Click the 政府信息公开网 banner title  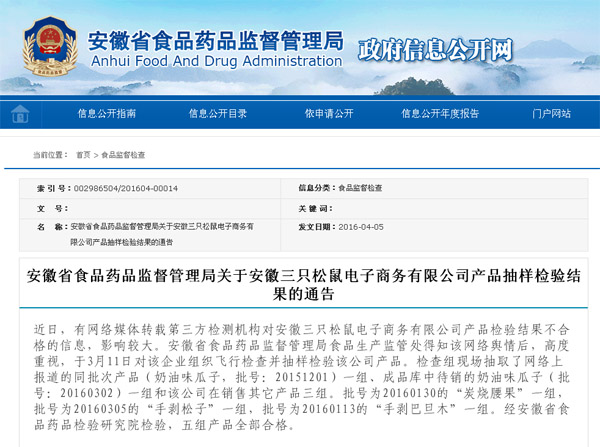435,50
